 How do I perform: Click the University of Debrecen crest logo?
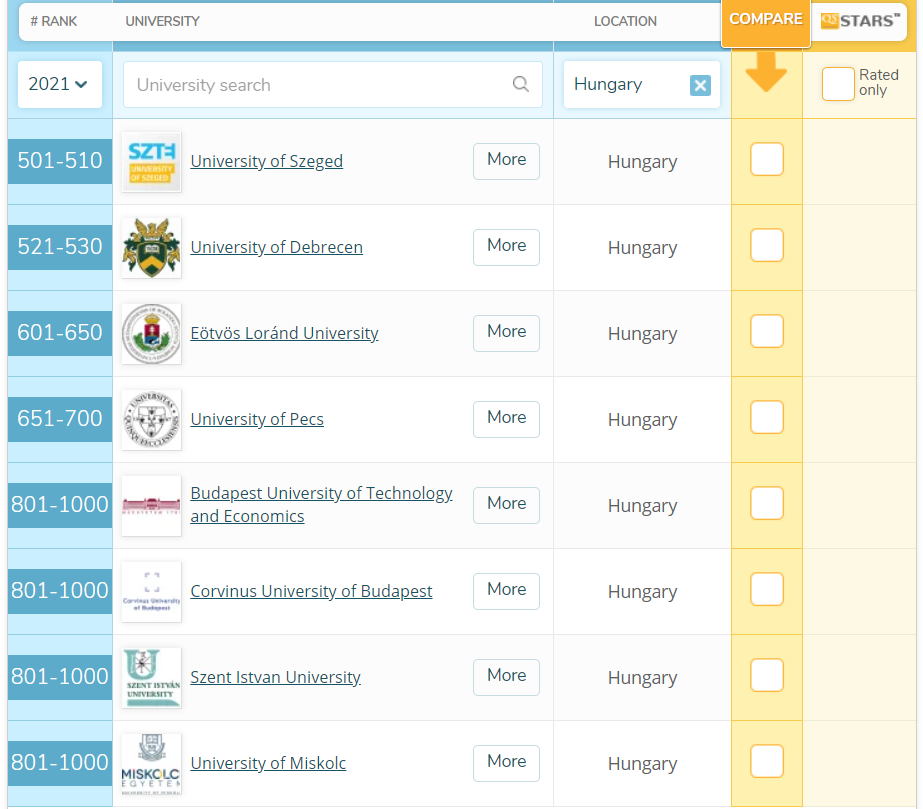pyautogui.click(x=151, y=248)
